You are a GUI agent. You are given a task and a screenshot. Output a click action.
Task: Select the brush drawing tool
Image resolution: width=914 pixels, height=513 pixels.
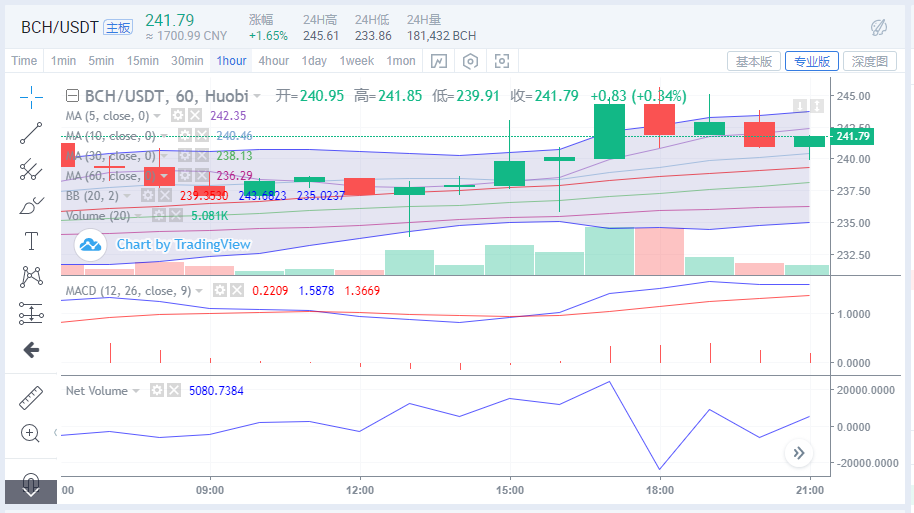pos(31,206)
